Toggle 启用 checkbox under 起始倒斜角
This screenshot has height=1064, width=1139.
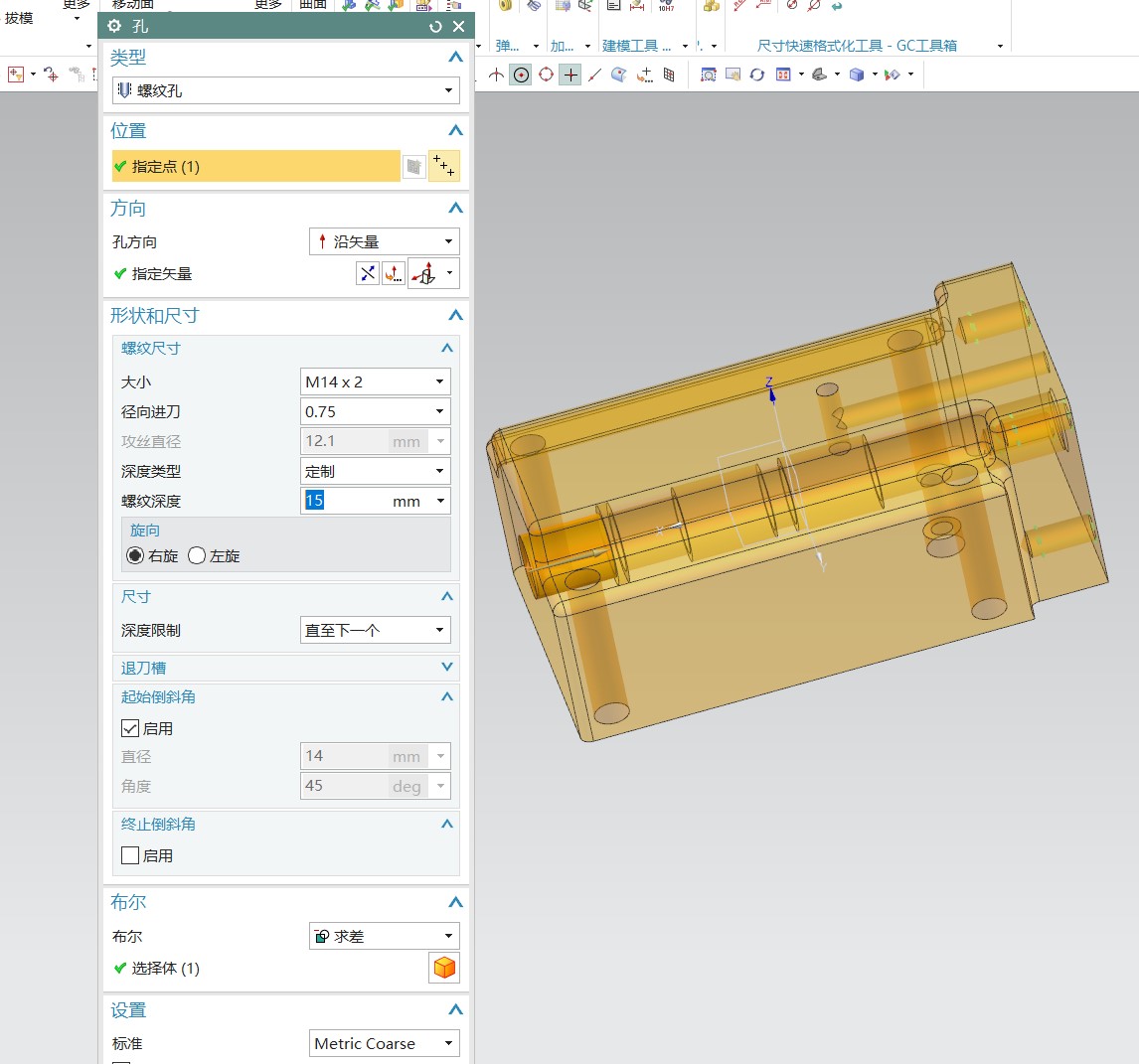coord(130,728)
